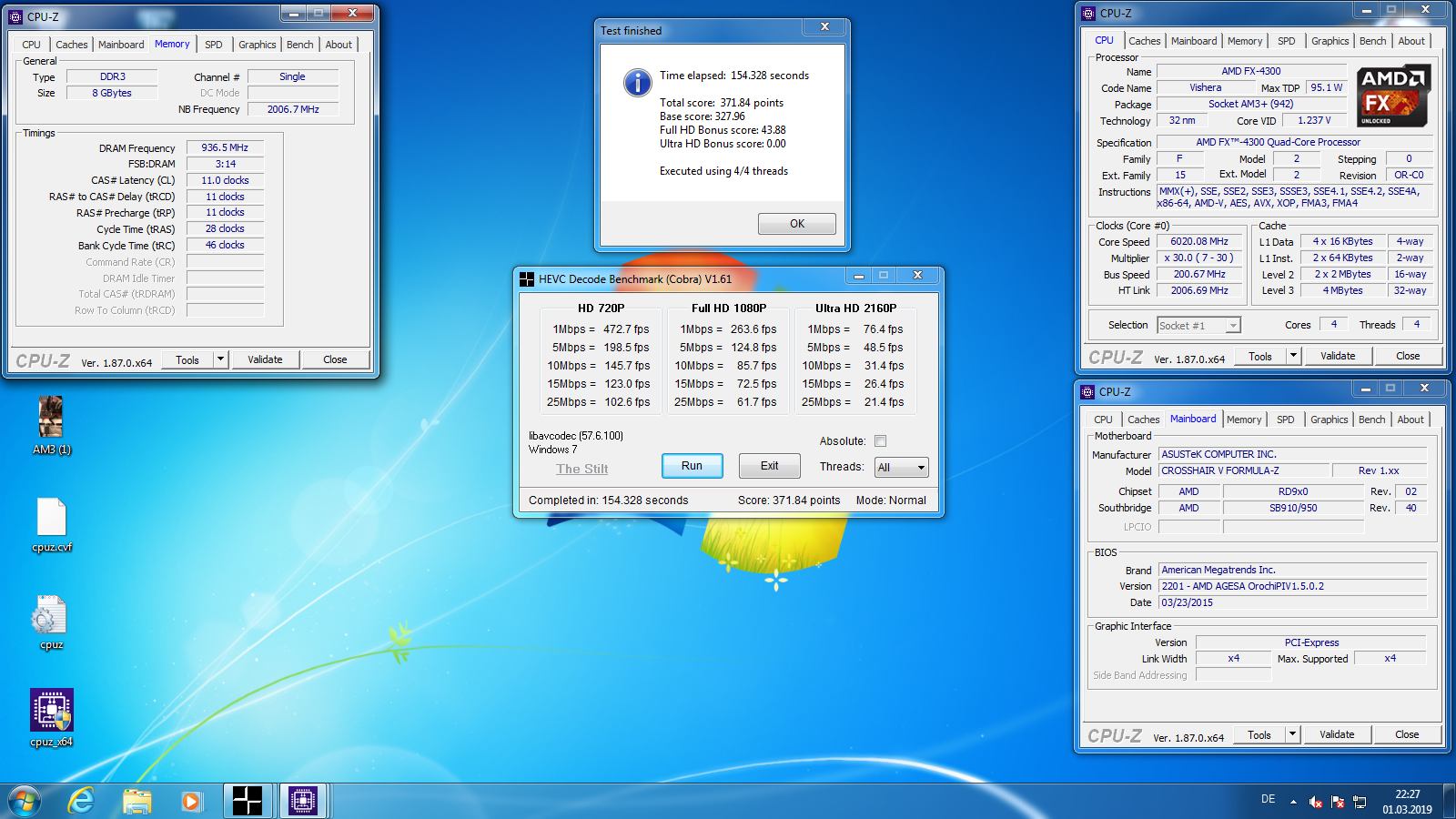Switch to CPU-Z taskbar icon

(x=303, y=801)
